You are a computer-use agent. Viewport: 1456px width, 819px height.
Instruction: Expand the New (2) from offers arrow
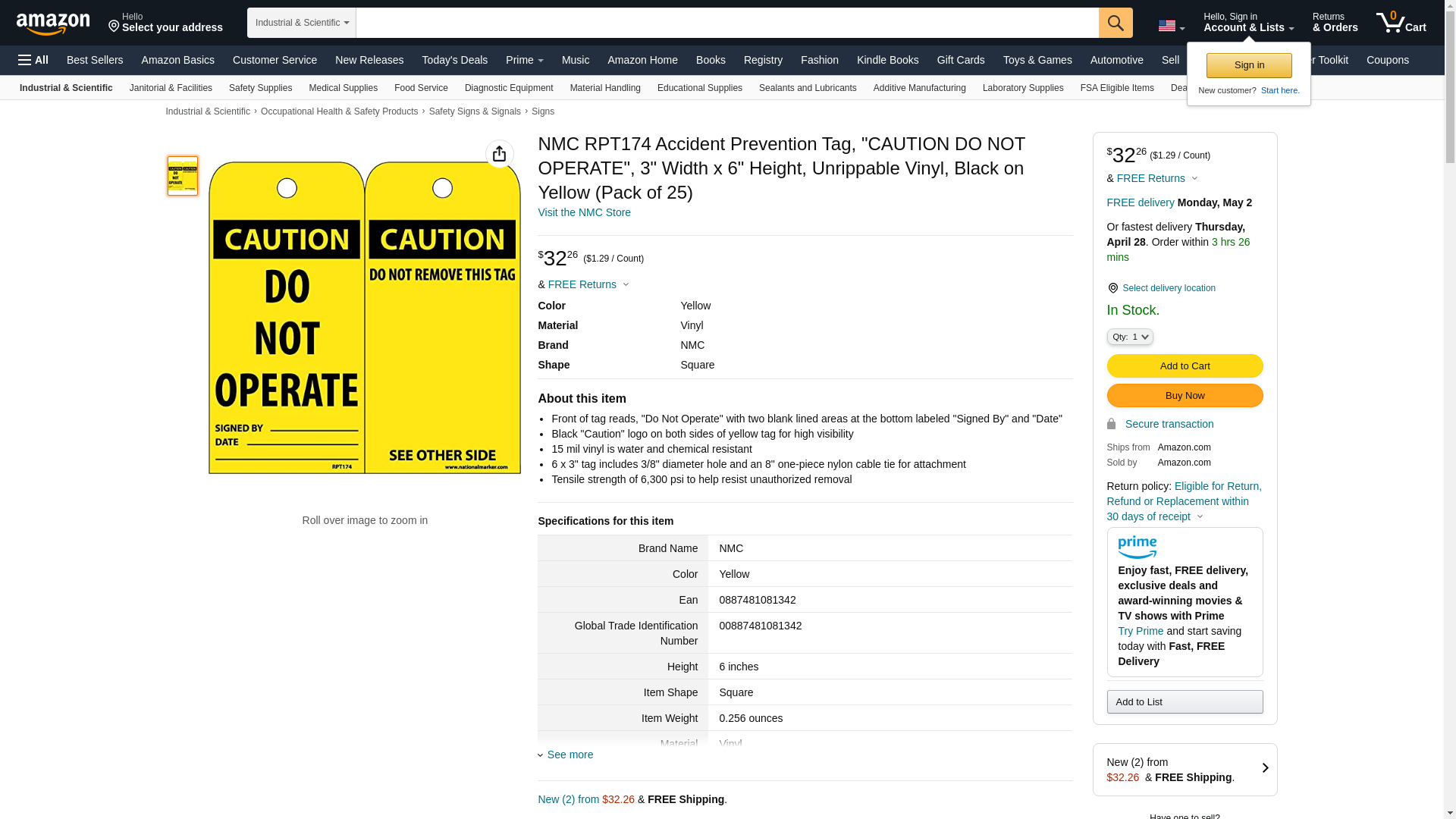coord(1264,768)
